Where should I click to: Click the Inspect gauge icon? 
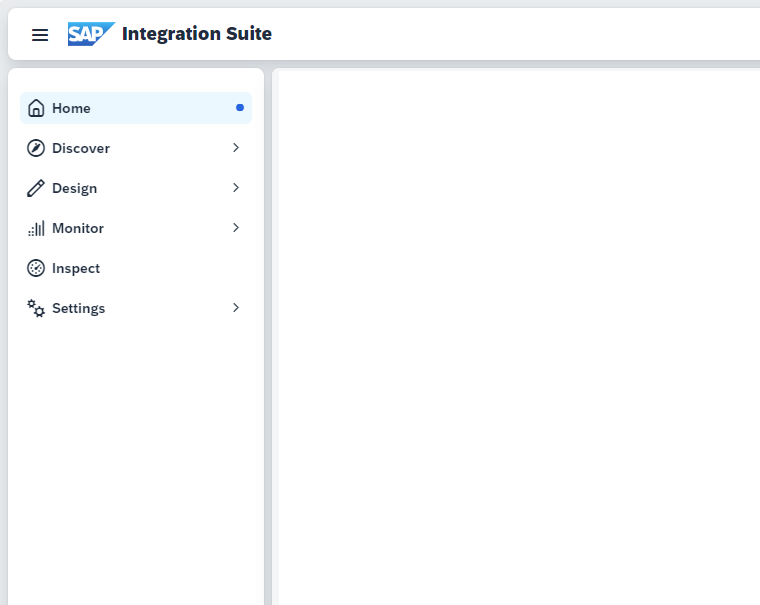point(36,268)
